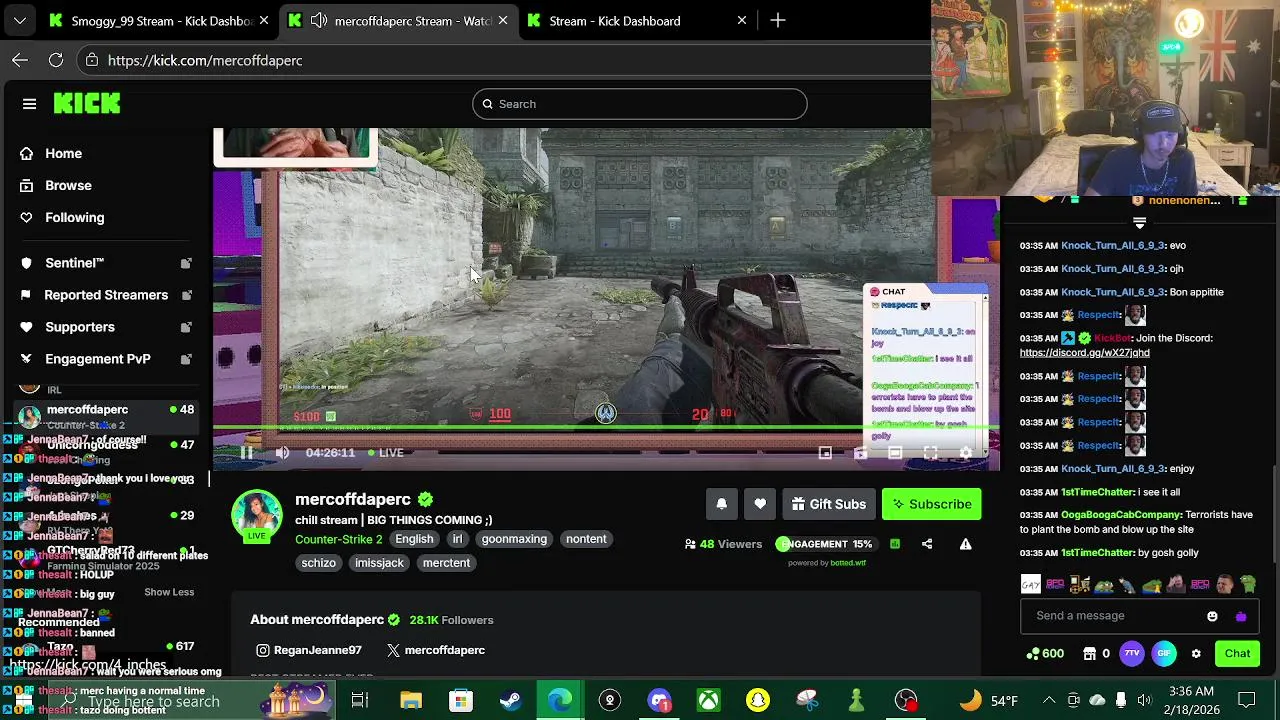This screenshot has height=720, width=1280.
Task: Click the Subscribe button
Action: point(932,504)
